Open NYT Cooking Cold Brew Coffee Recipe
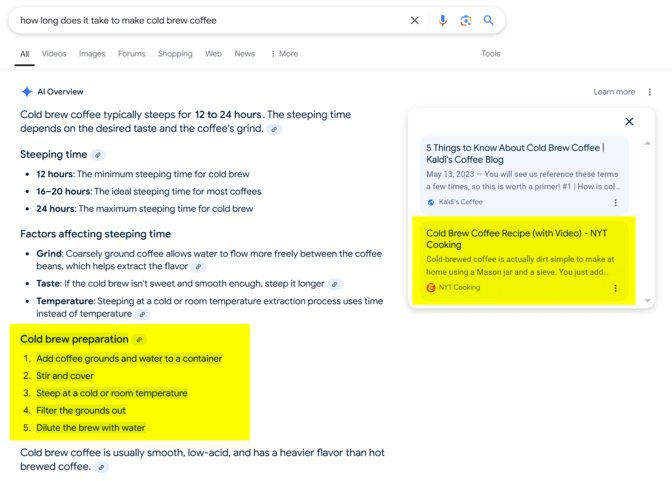The image size is (672, 481). pyautogui.click(x=515, y=238)
